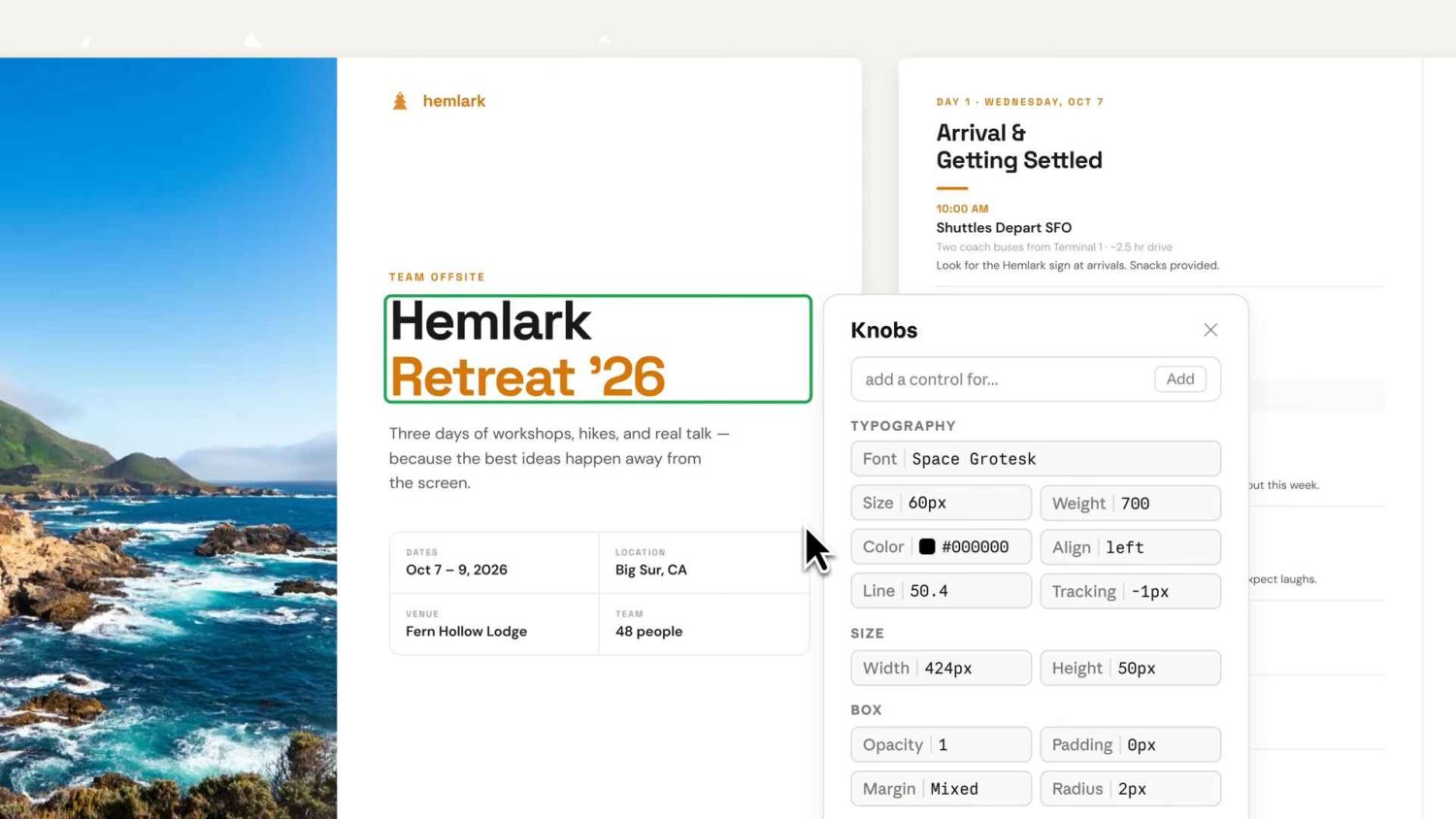Click the hemlark brand name link
1456x819 pixels.
point(454,101)
